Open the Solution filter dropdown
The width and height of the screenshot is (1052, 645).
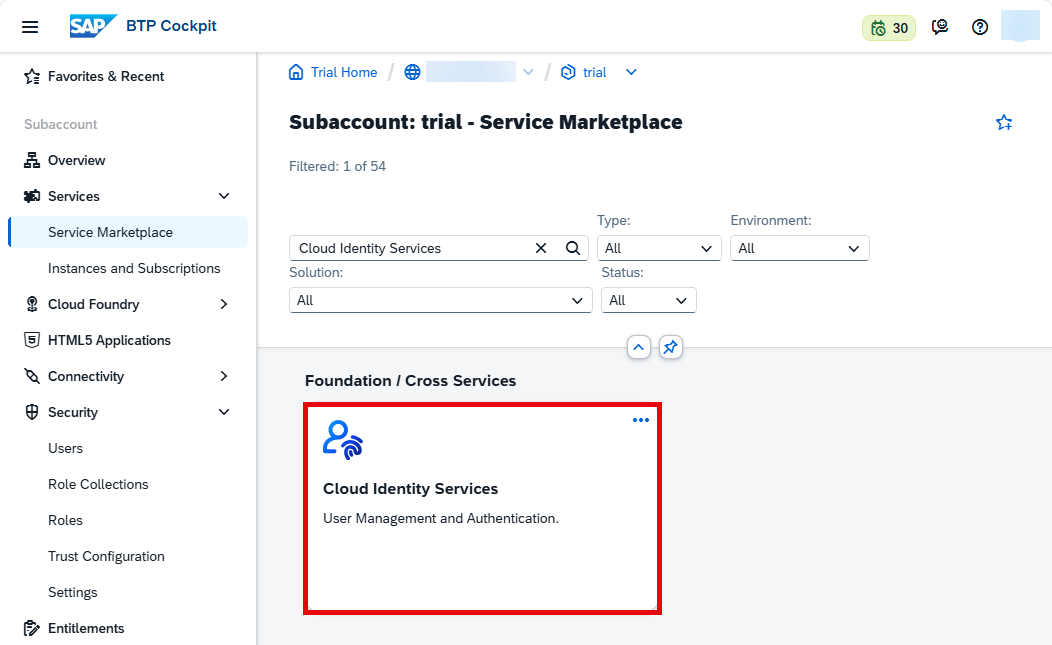(x=440, y=300)
